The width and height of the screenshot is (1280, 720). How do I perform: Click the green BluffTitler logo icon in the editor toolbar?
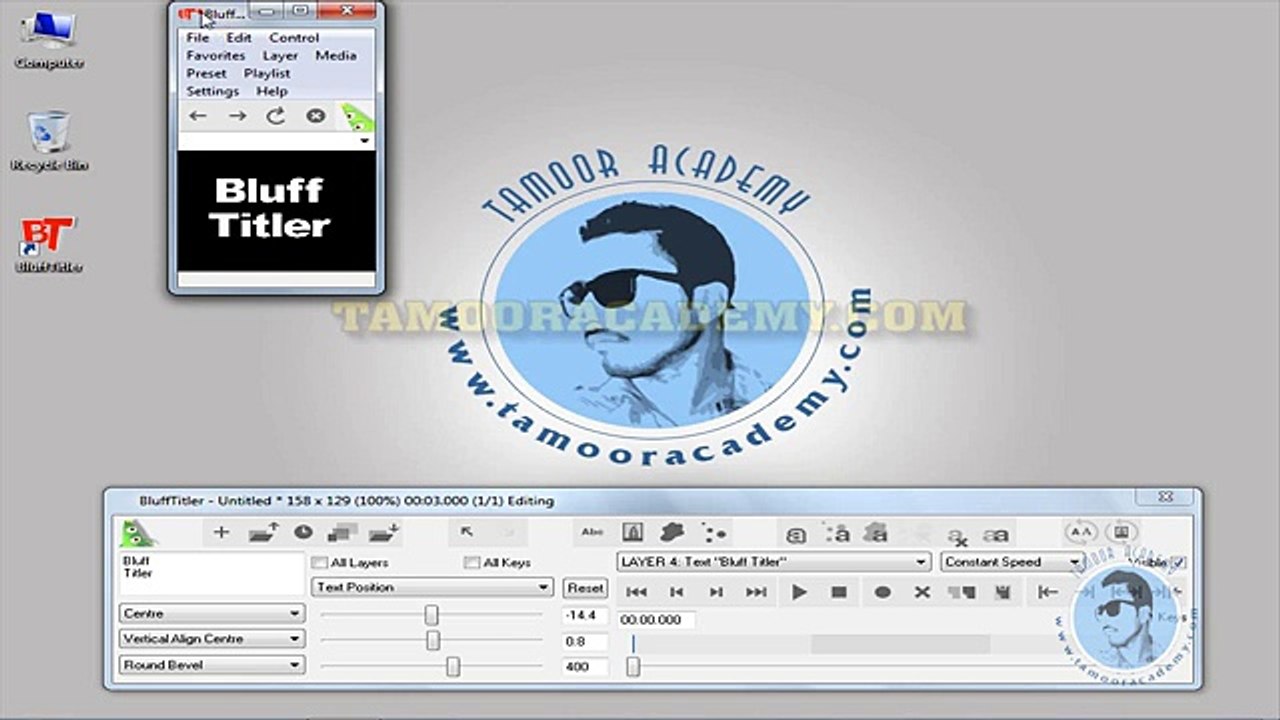click(139, 533)
